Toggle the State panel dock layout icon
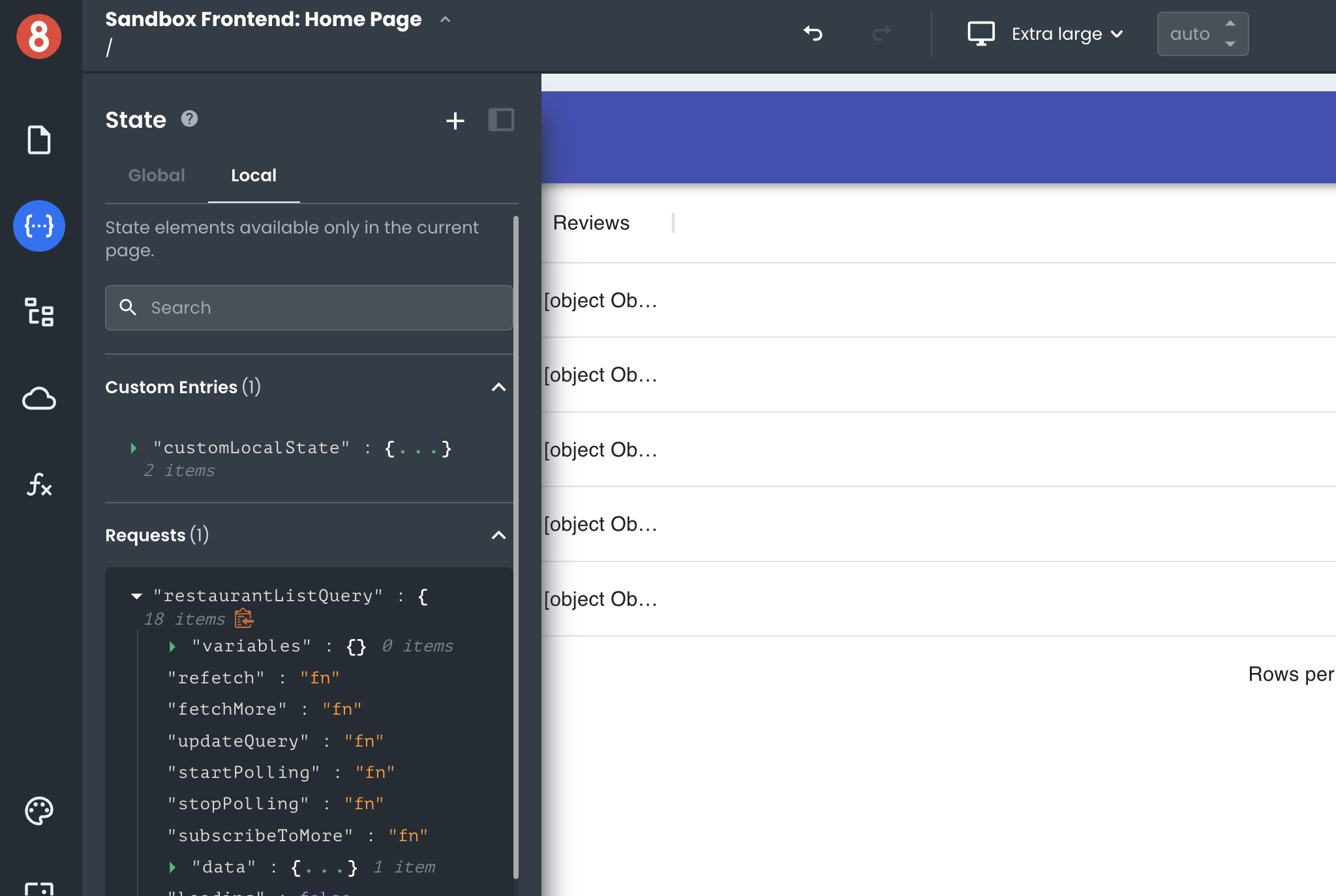This screenshot has height=896, width=1336. (501, 120)
